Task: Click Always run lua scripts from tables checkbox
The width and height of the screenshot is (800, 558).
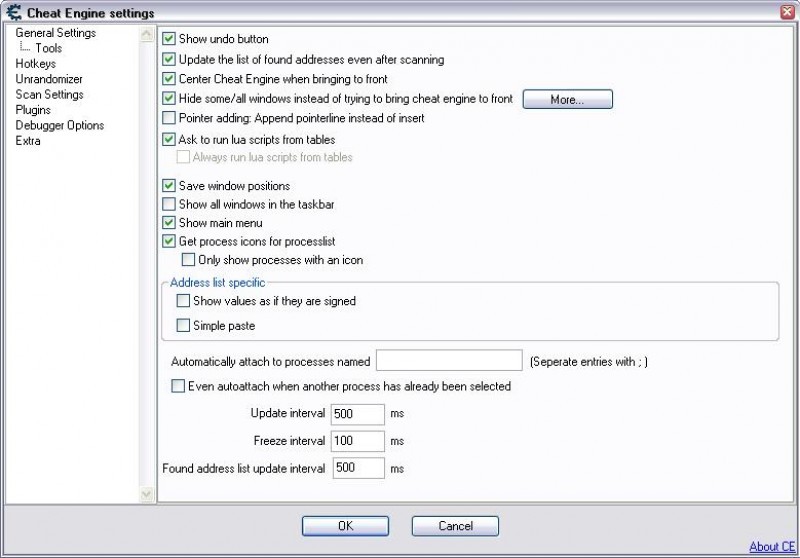Action: point(183,157)
